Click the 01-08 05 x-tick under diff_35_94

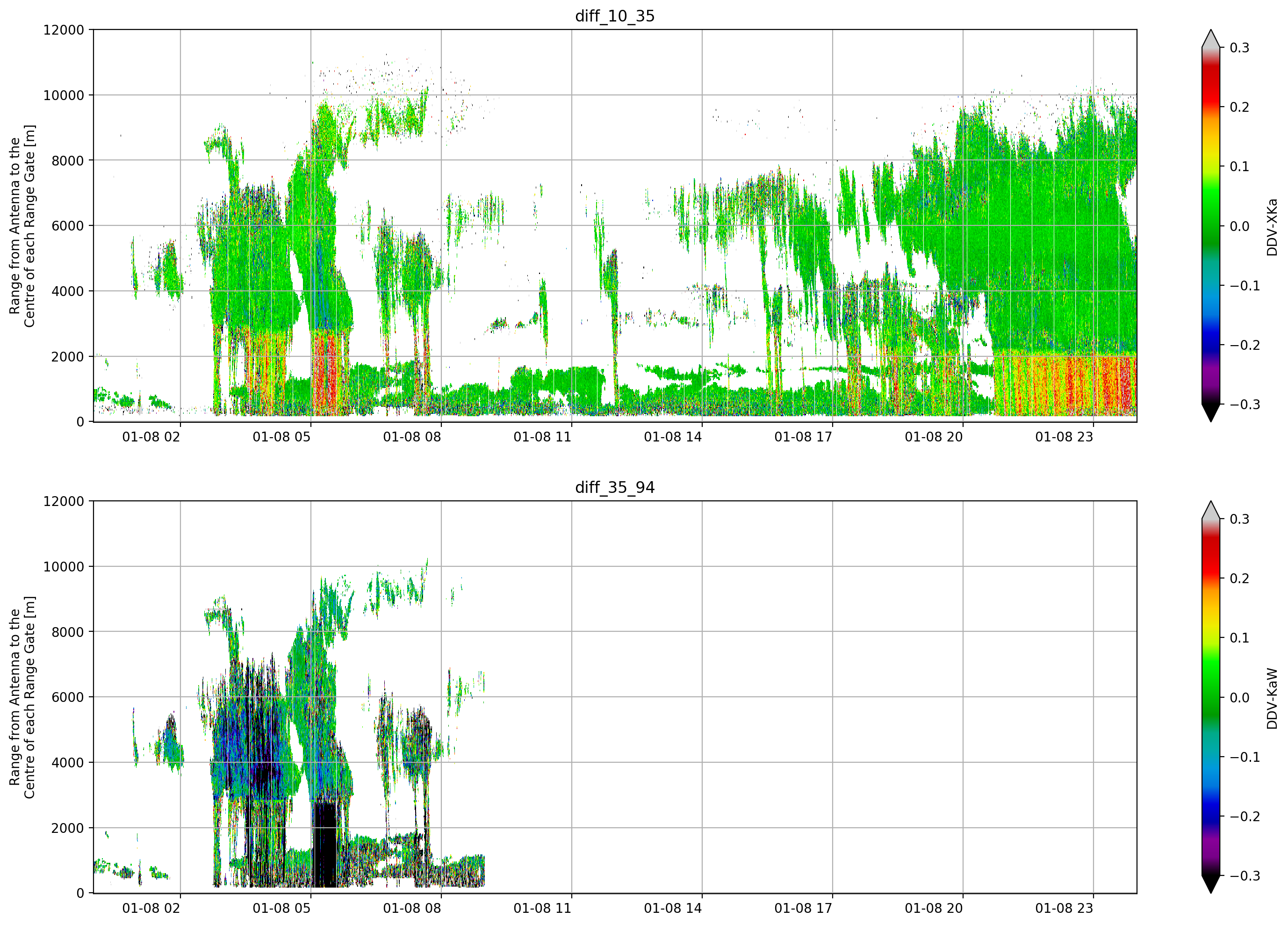click(282, 909)
